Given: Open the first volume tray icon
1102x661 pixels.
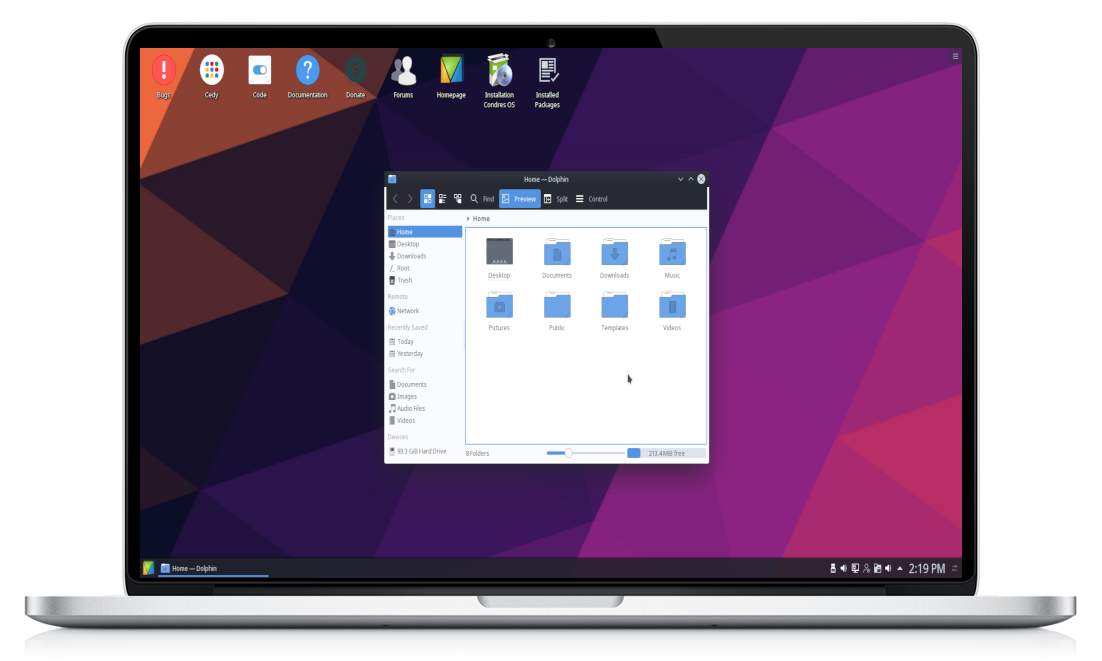Looking at the screenshot, I should coord(843,568).
